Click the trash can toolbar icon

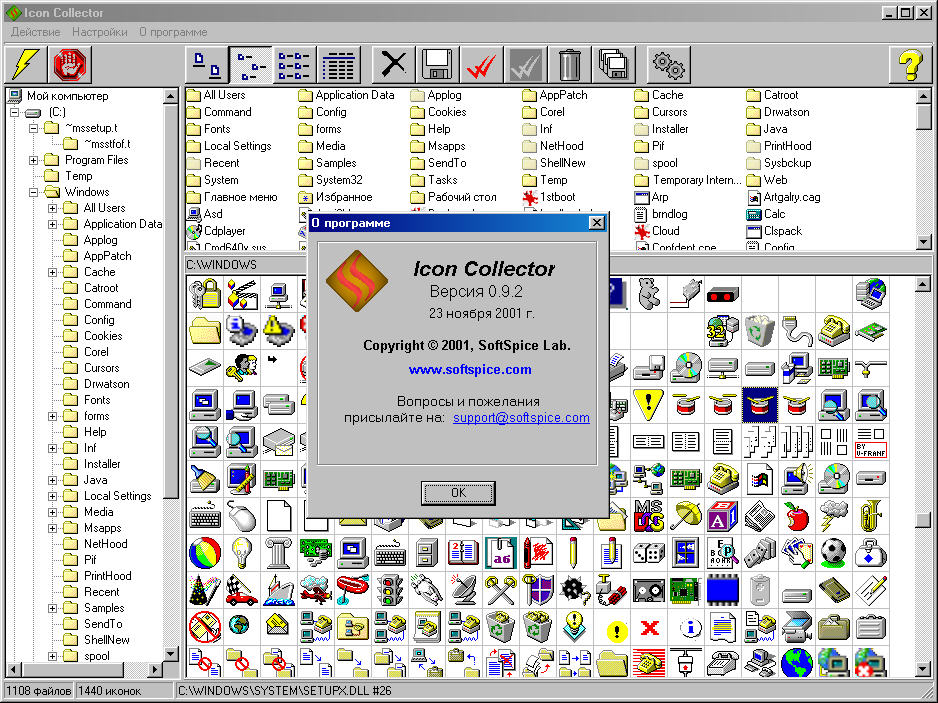570,65
